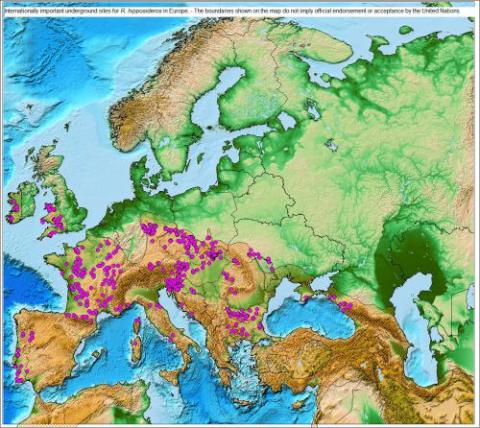Image resolution: width=480 pixels, height=428 pixels.
Task: Click the marker cluster in southwest England
Action: point(52,232)
